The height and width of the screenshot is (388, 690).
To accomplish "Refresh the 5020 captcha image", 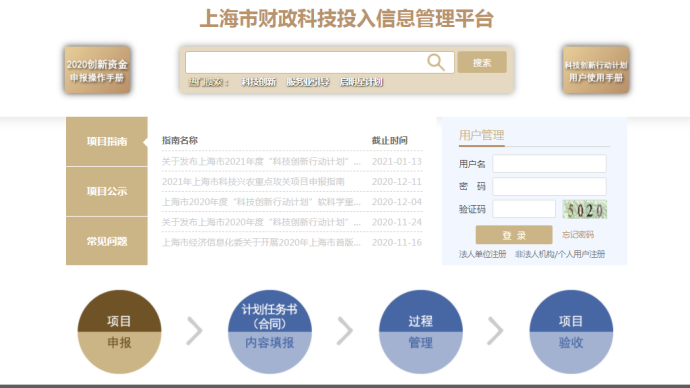I will pyautogui.click(x=585, y=209).
